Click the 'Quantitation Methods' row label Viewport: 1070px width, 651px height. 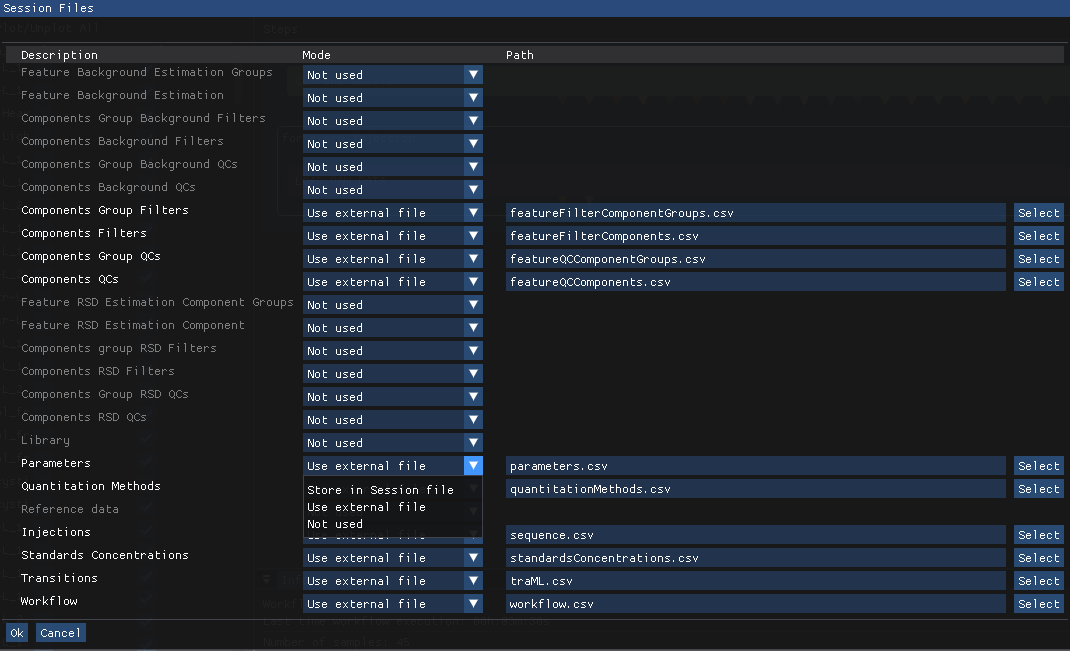[91, 486]
